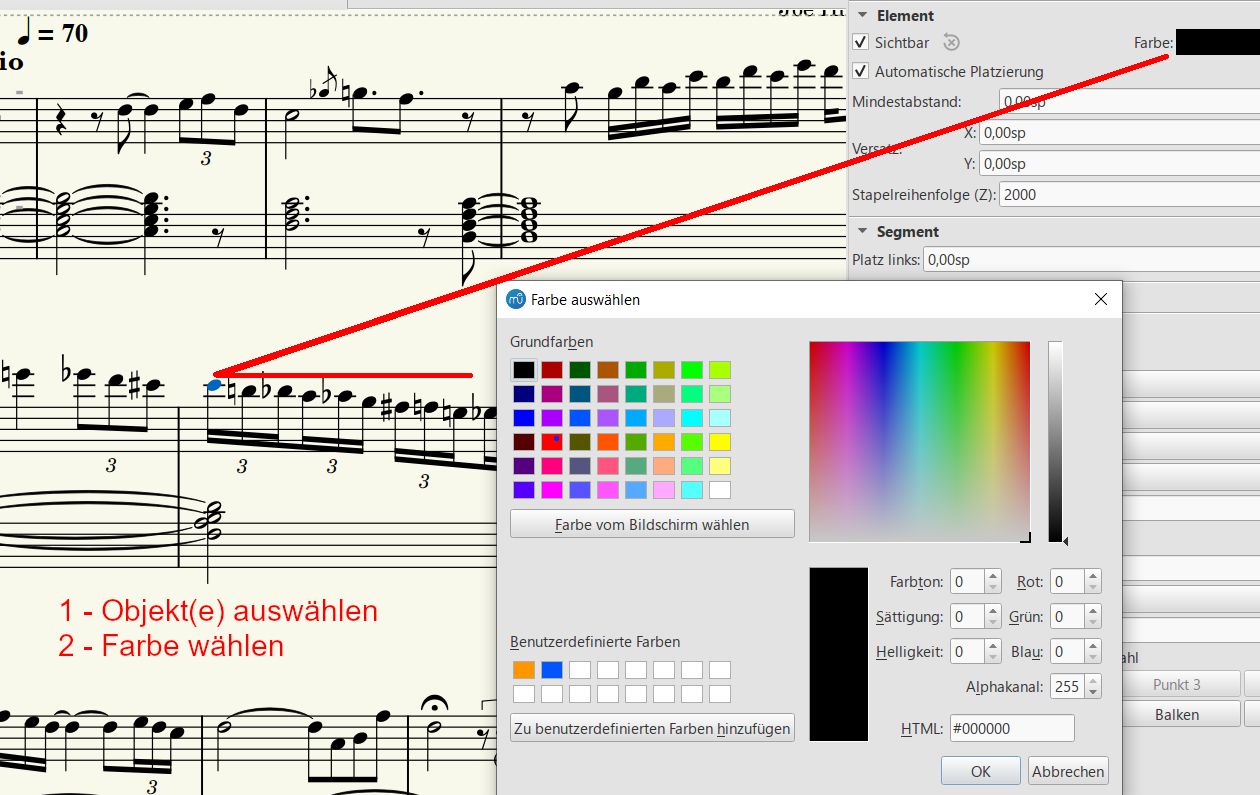Viewport: 1260px width, 795px height.
Task: Click the MuseScore logo in the dialog title
Action: click(x=516, y=299)
